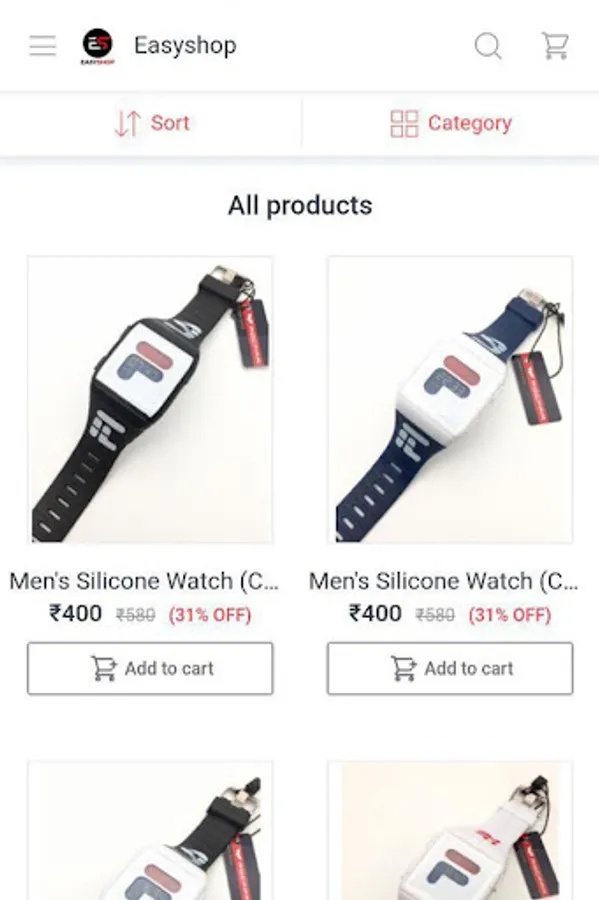Open the search magnifier icon

pos(488,46)
